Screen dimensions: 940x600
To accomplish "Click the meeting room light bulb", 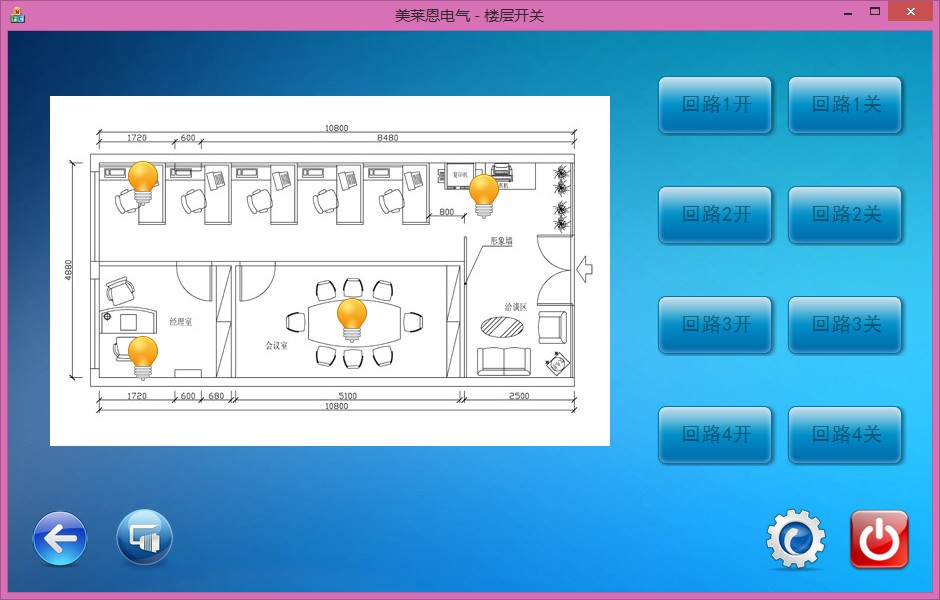I will pos(351,318).
